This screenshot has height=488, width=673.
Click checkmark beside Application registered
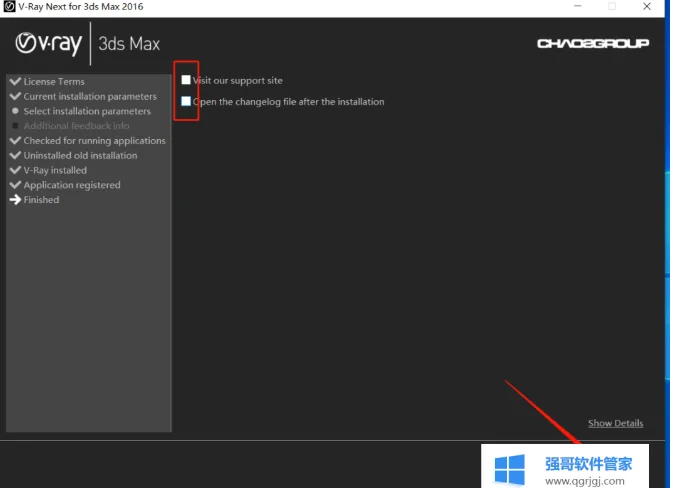(x=15, y=185)
